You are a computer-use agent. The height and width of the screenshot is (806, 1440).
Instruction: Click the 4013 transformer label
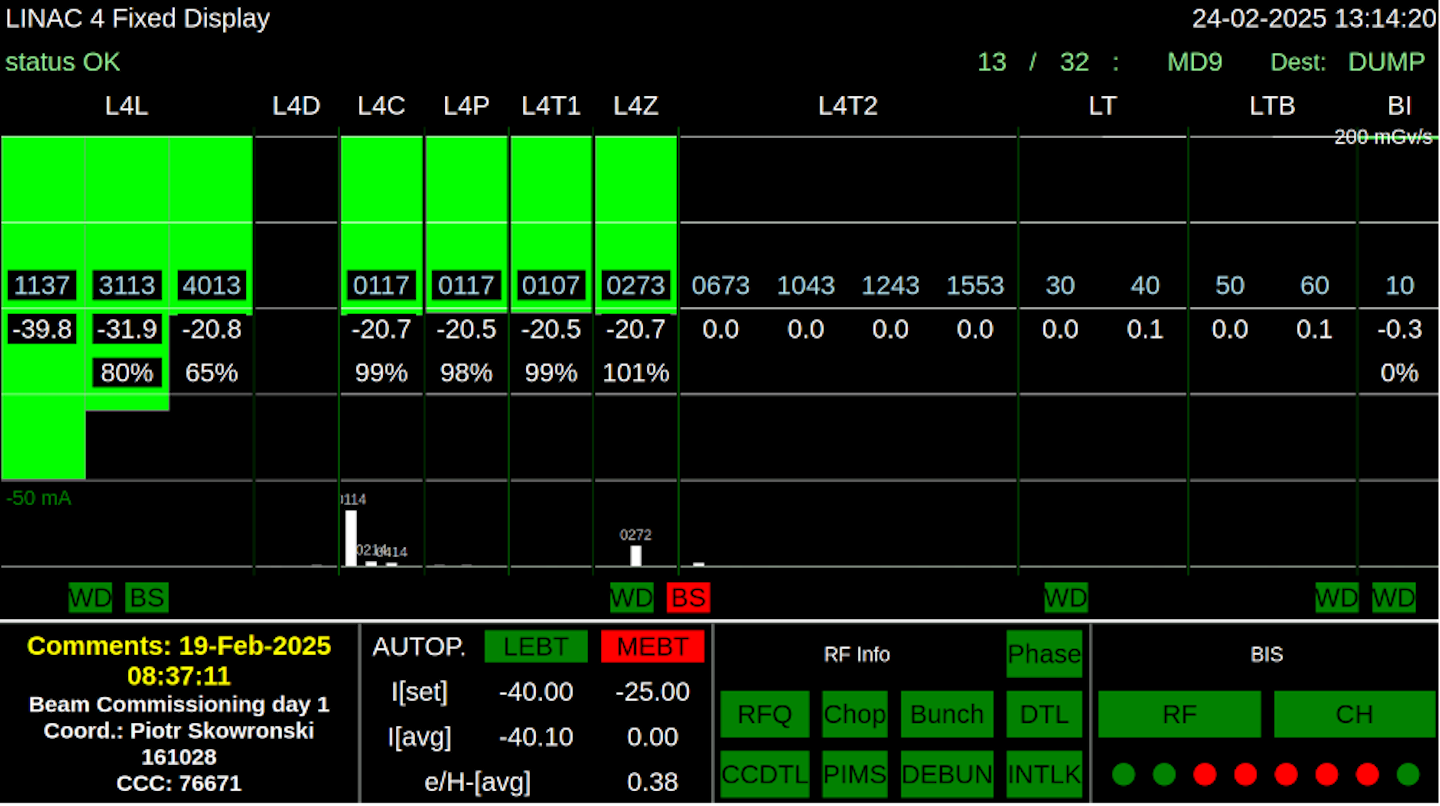pos(211,285)
